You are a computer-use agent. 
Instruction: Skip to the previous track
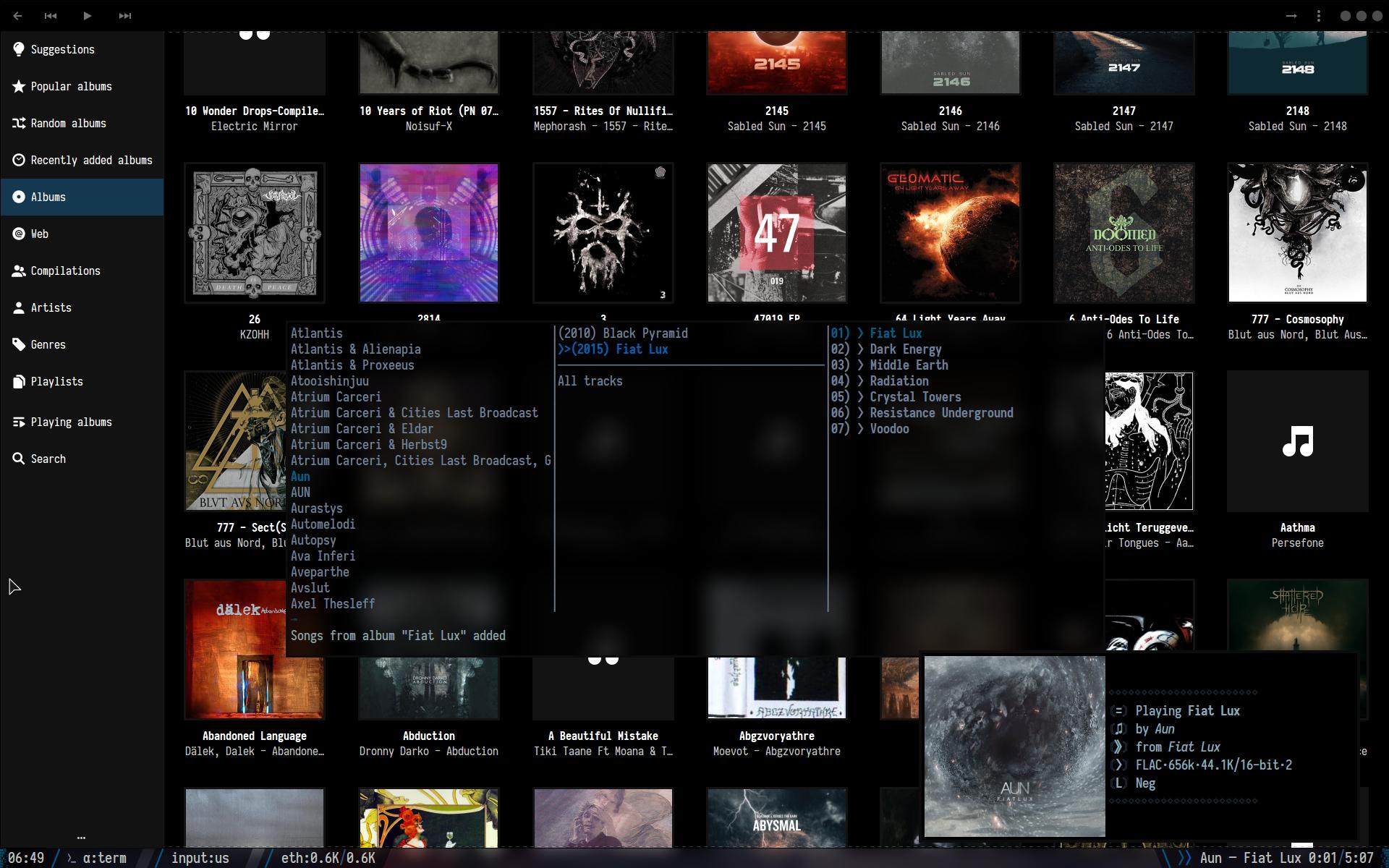pos(51,15)
